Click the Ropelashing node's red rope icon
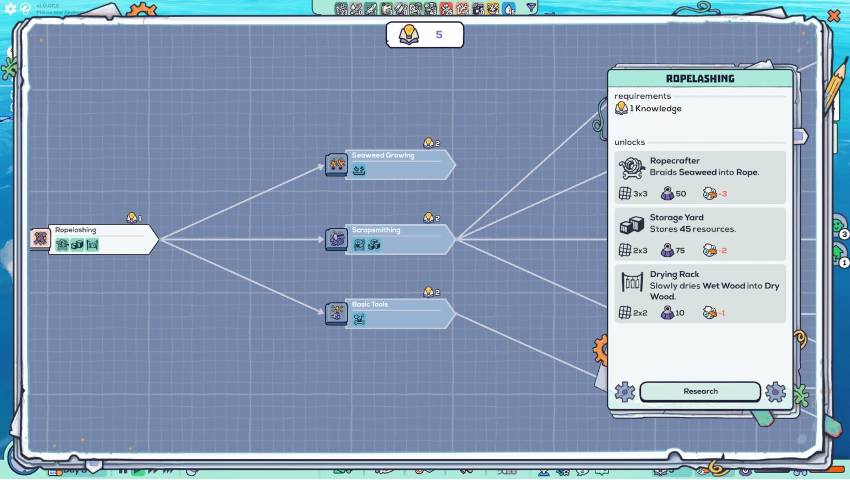The width and height of the screenshot is (850, 480). coord(40,238)
